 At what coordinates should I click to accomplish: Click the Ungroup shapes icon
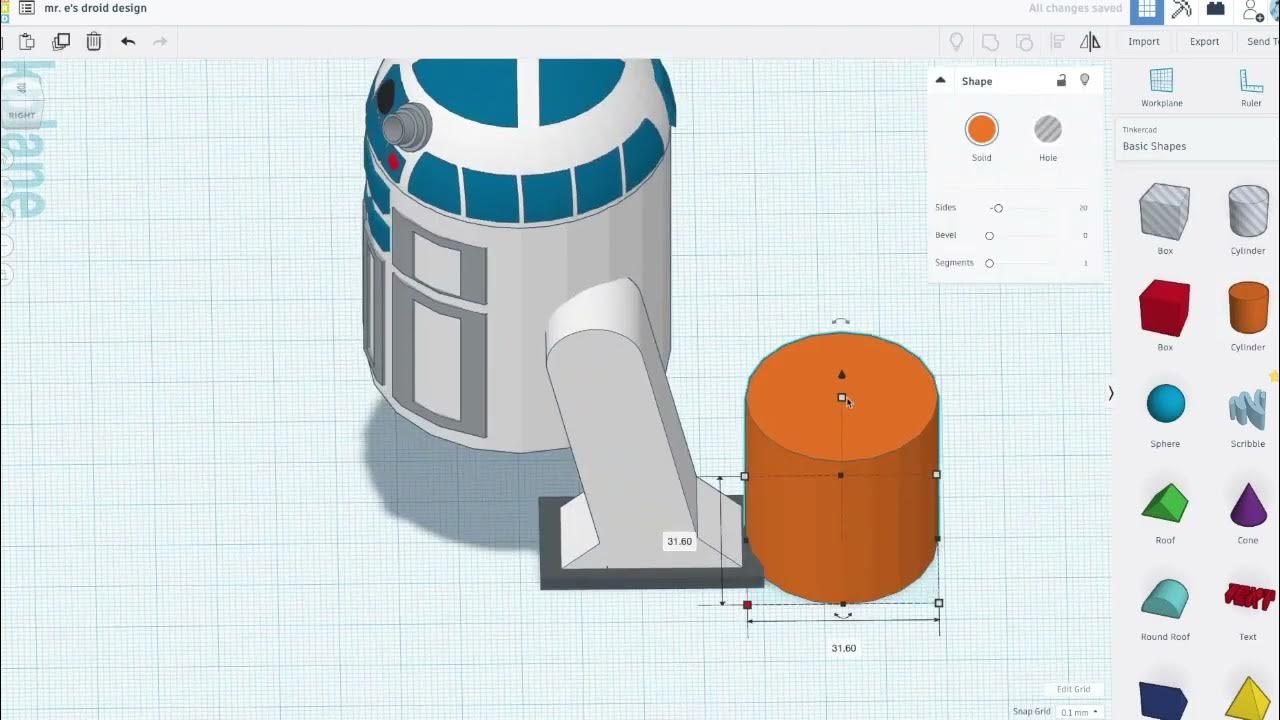tap(1024, 41)
